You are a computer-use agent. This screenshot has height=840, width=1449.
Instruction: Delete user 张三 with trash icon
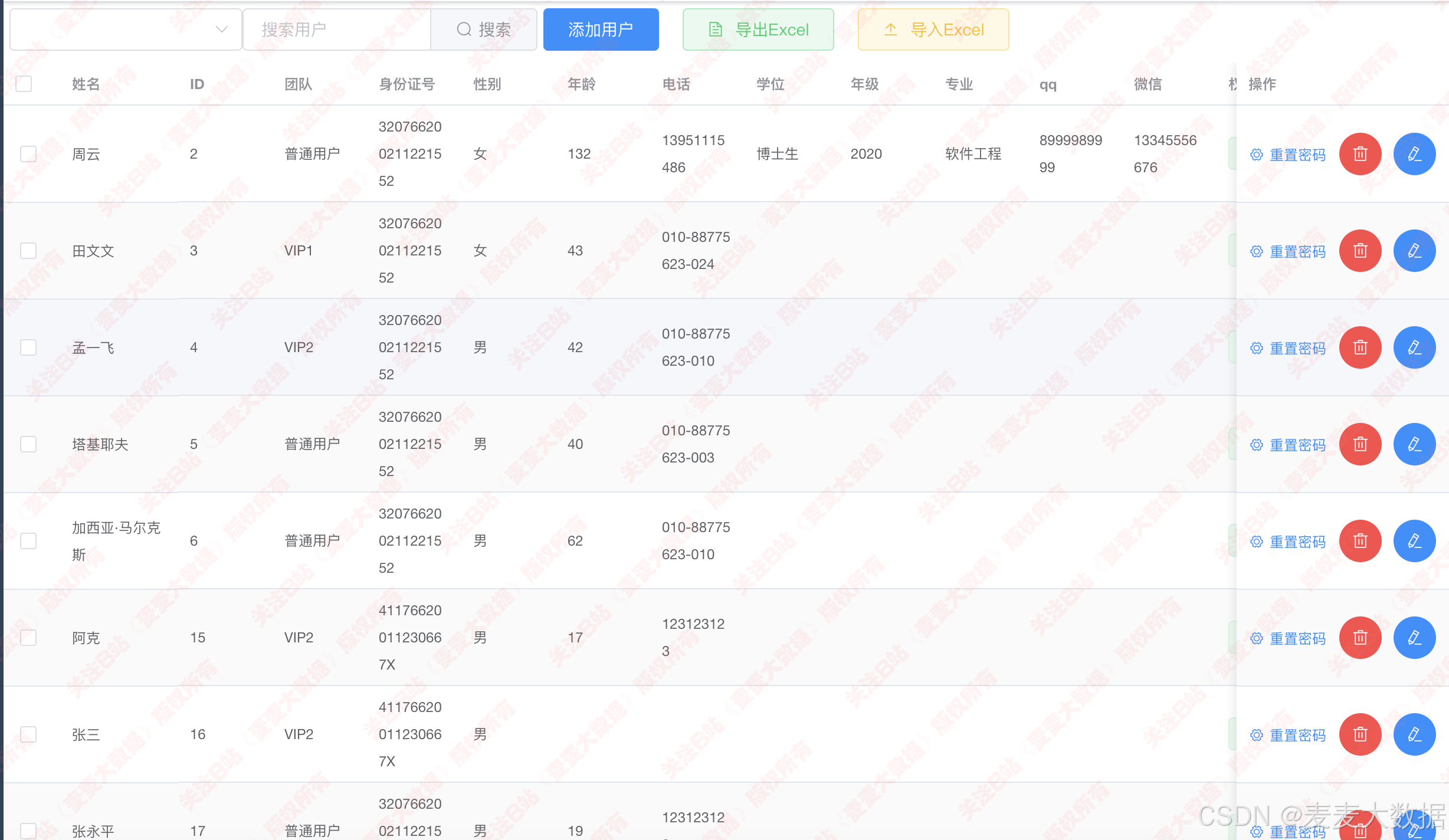point(1360,734)
